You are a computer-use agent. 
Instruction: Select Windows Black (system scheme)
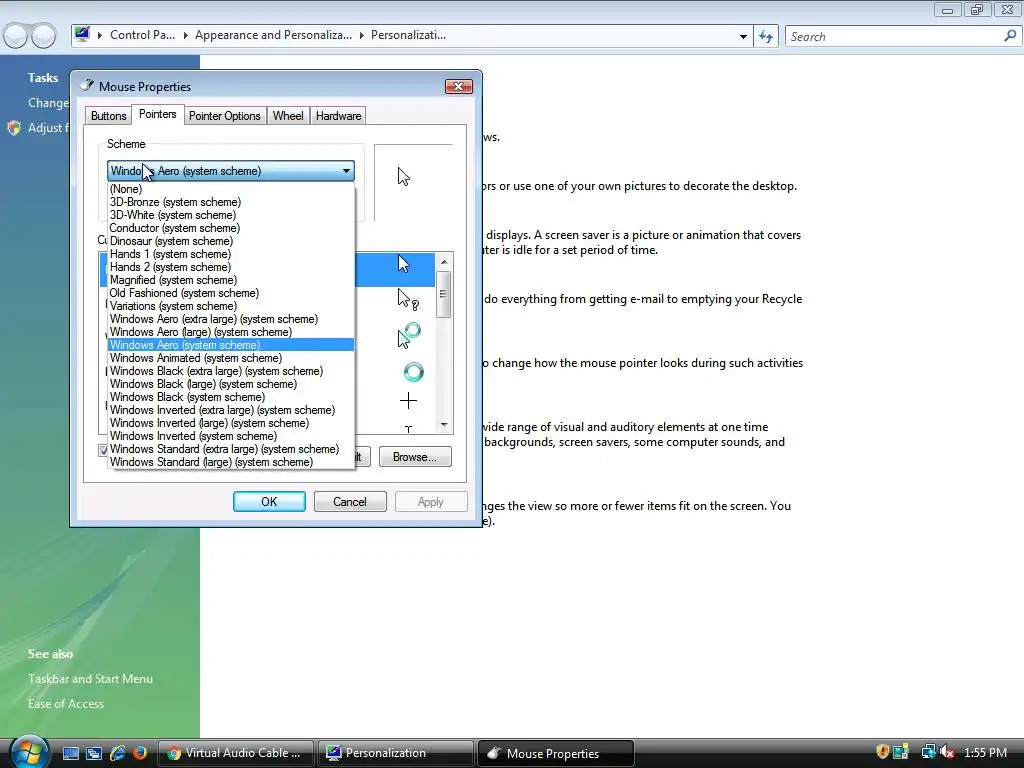(x=231, y=397)
